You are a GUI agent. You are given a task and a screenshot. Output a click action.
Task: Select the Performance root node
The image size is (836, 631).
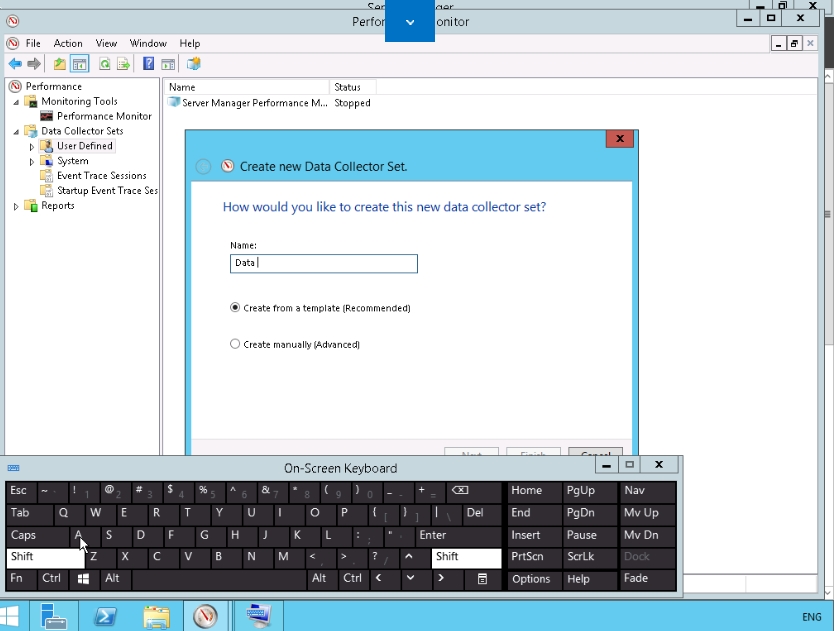(x=53, y=86)
